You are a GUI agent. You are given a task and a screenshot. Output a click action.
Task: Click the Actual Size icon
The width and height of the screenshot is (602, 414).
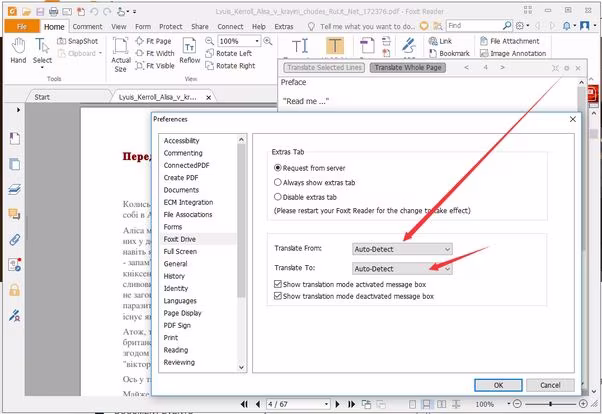click(x=121, y=55)
